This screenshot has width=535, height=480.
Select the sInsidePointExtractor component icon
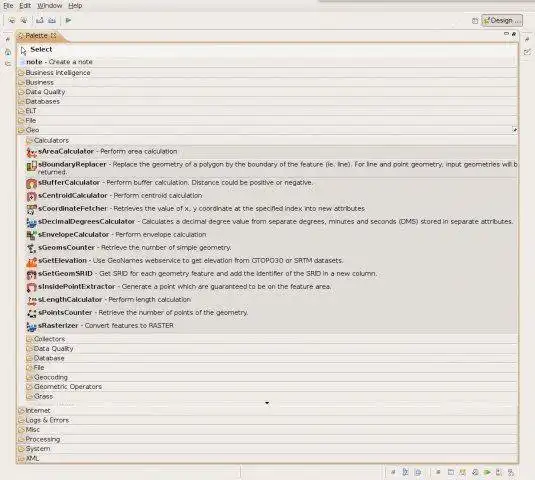pos(31,288)
